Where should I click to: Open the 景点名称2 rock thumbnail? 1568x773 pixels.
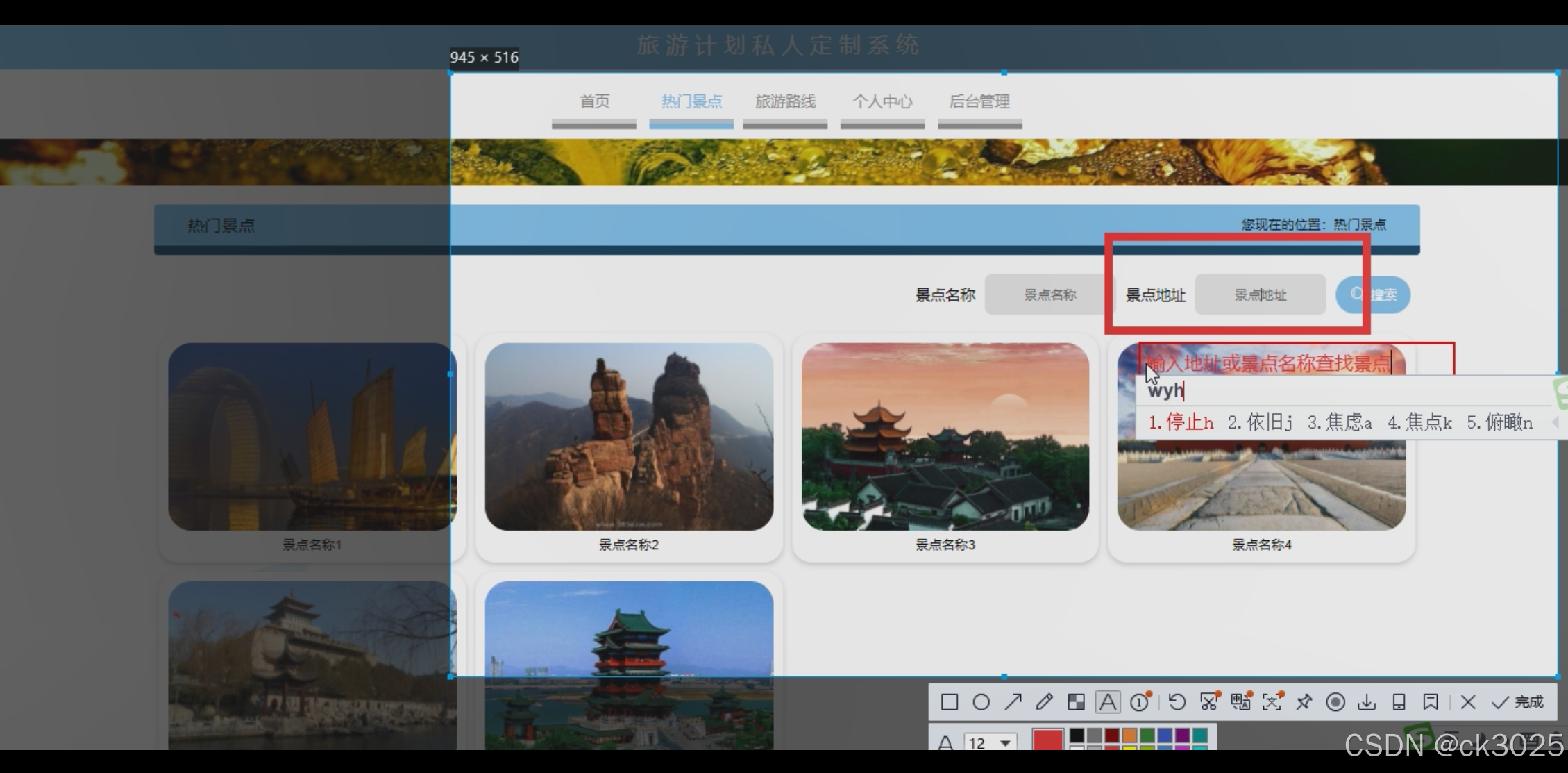click(629, 437)
